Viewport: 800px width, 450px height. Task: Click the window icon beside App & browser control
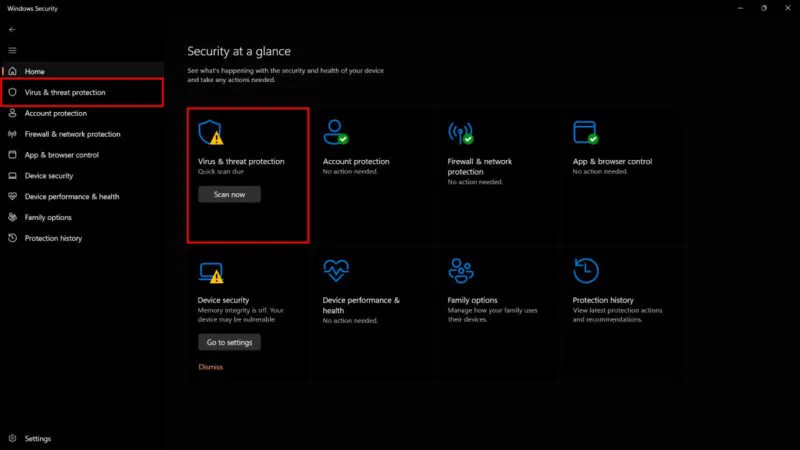pos(13,155)
